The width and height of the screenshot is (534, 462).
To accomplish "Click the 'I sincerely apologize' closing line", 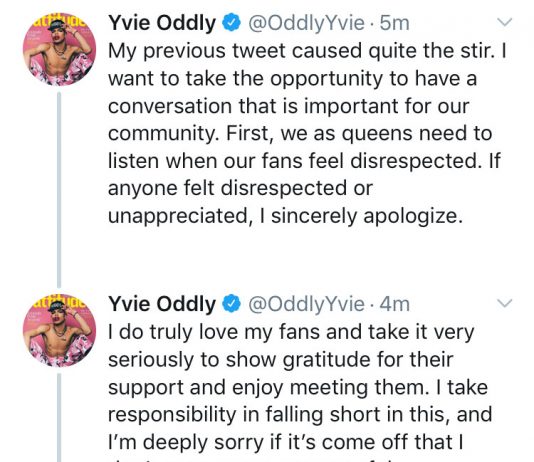I will pyautogui.click(x=285, y=216).
